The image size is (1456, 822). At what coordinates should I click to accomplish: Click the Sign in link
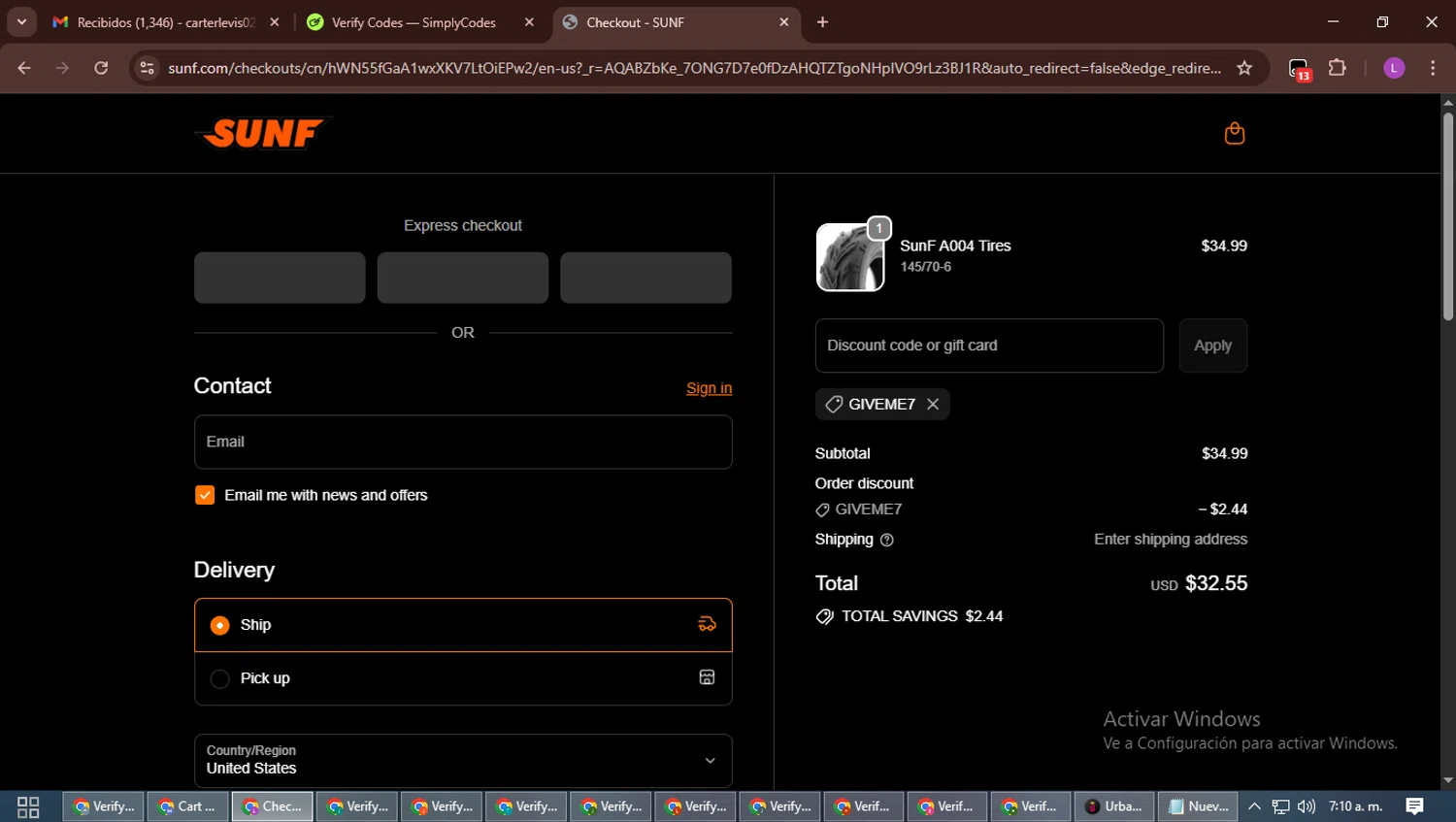click(709, 388)
